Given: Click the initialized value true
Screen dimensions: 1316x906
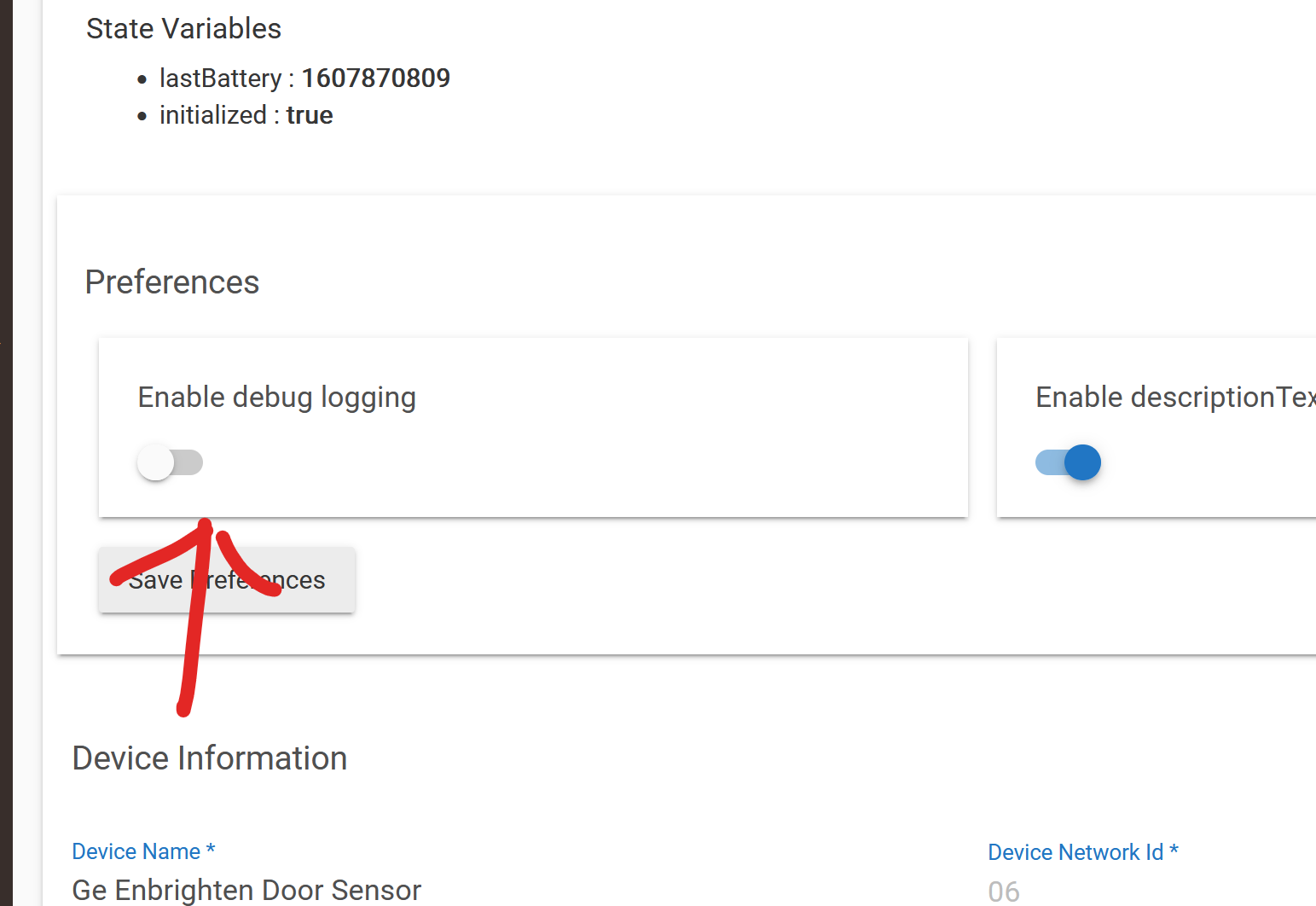Looking at the screenshot, I should point(310,115).
